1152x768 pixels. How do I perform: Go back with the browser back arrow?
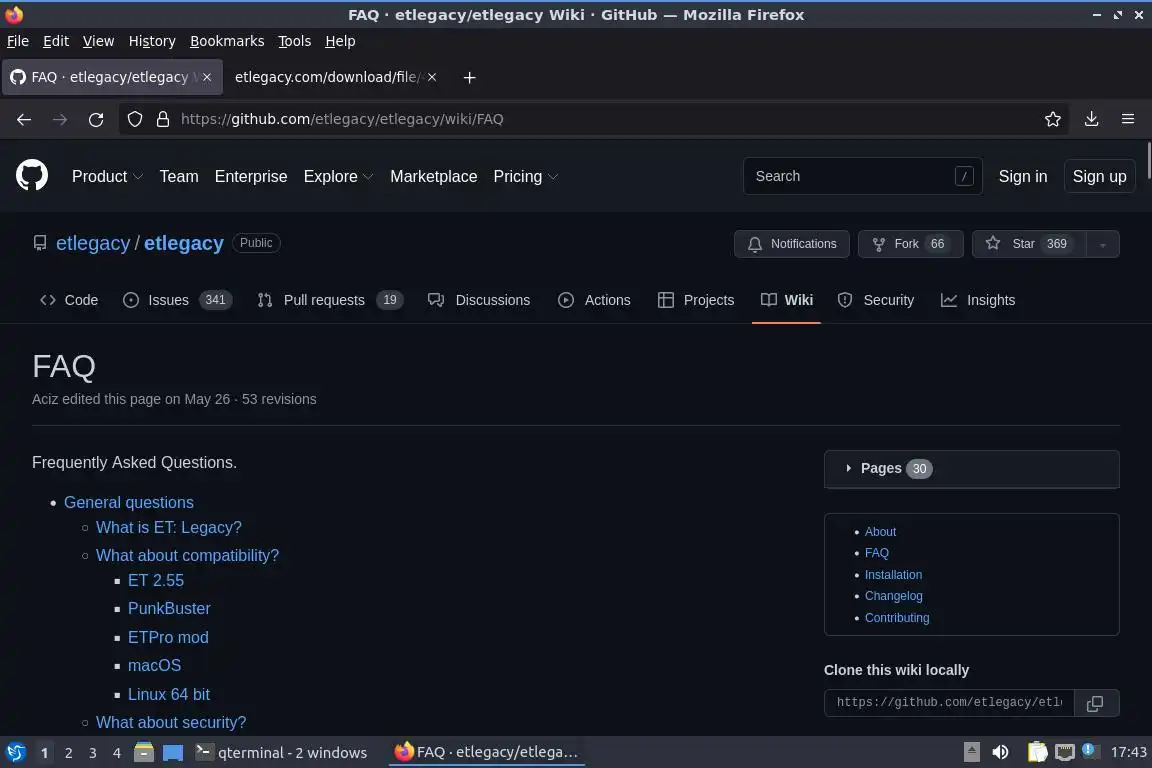24,119
